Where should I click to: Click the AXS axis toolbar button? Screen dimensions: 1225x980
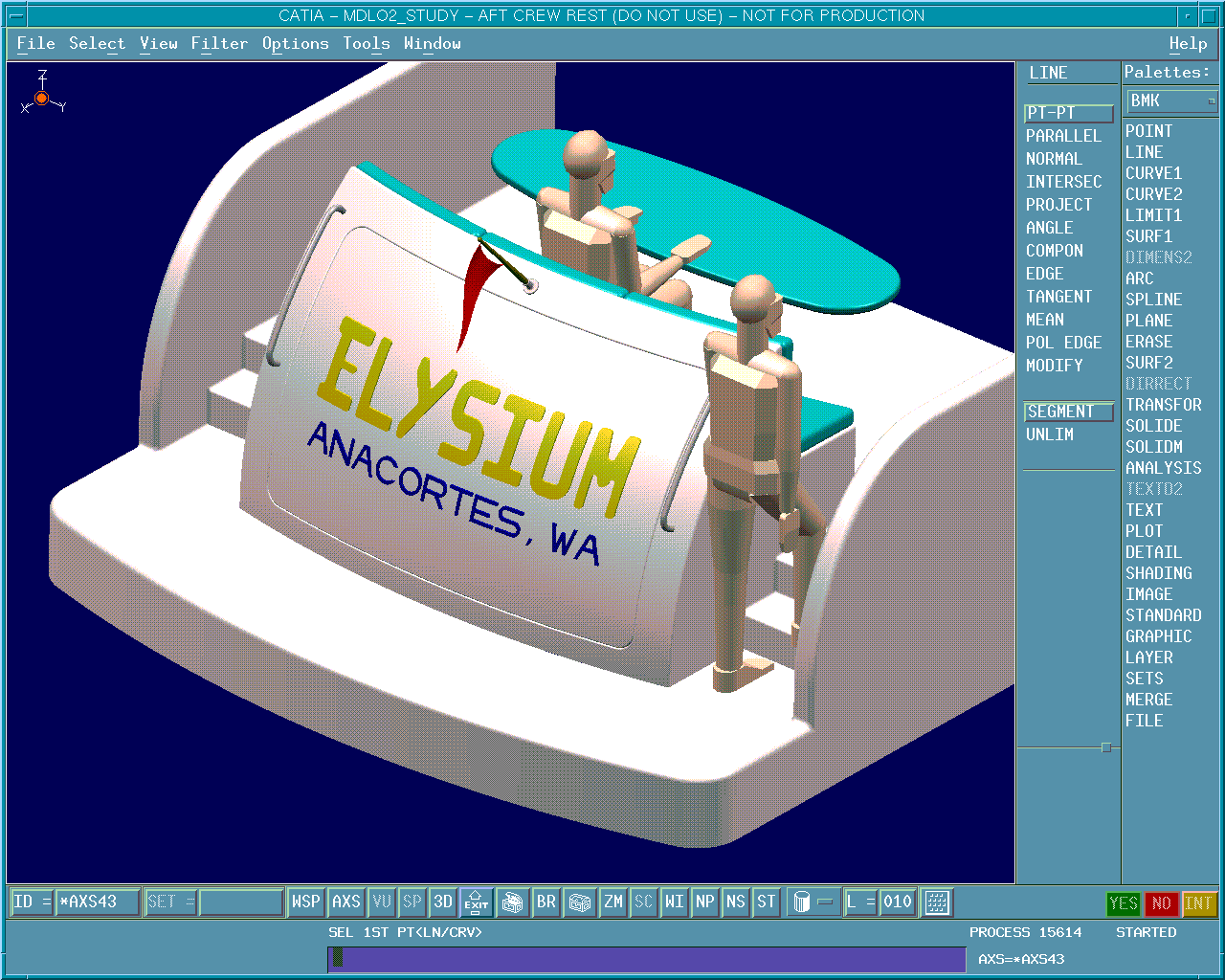click(345, 902)
